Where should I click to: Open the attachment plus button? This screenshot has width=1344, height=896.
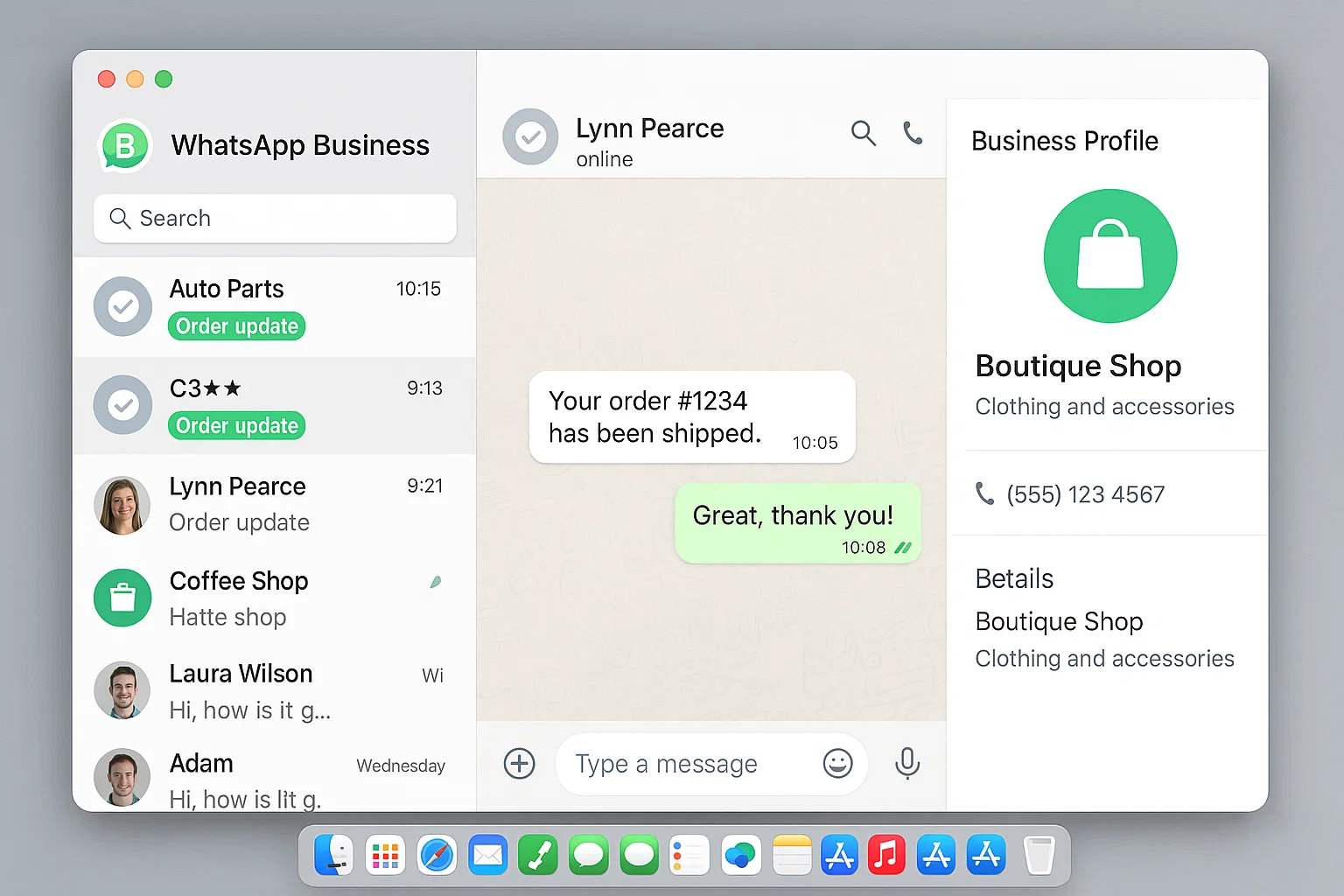519,763
